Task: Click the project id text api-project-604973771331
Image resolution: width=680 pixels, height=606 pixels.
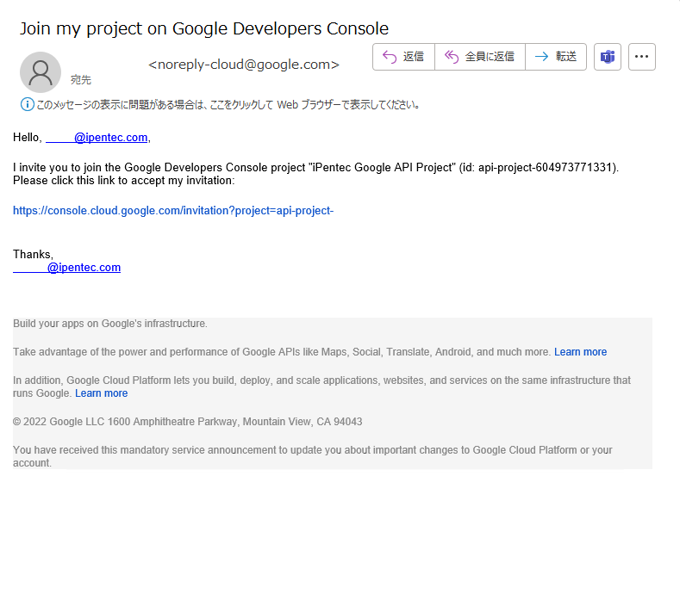Action: [x=546, y=167]
